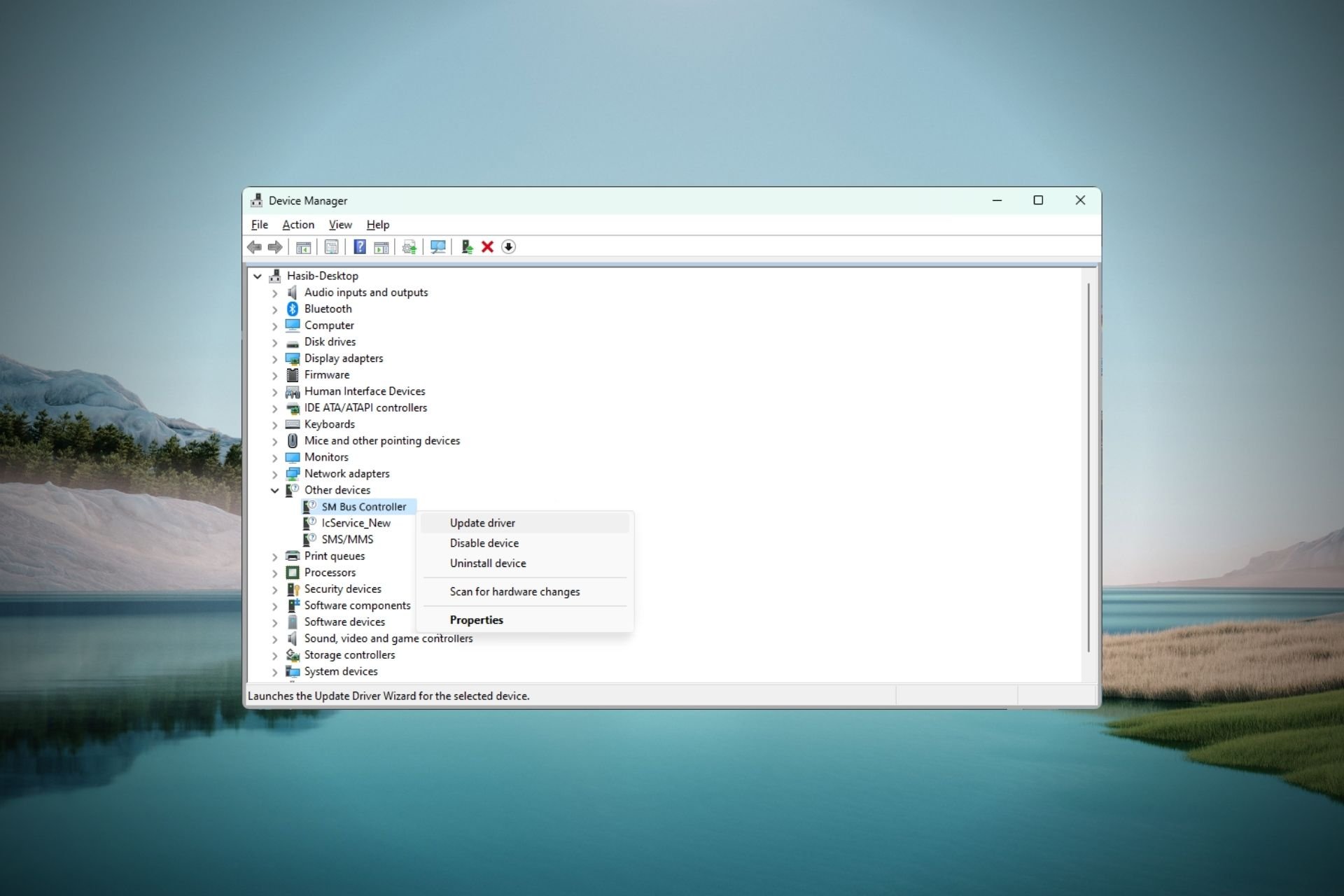Open Help via the blue question-mark icon
Image resolution: width=1344 pixels, height=896 pixels.
coord(360,247)
